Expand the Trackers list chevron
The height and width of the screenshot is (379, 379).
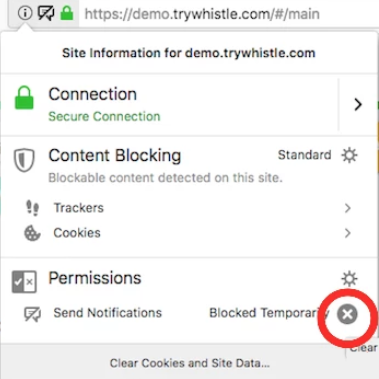(348, 208)
